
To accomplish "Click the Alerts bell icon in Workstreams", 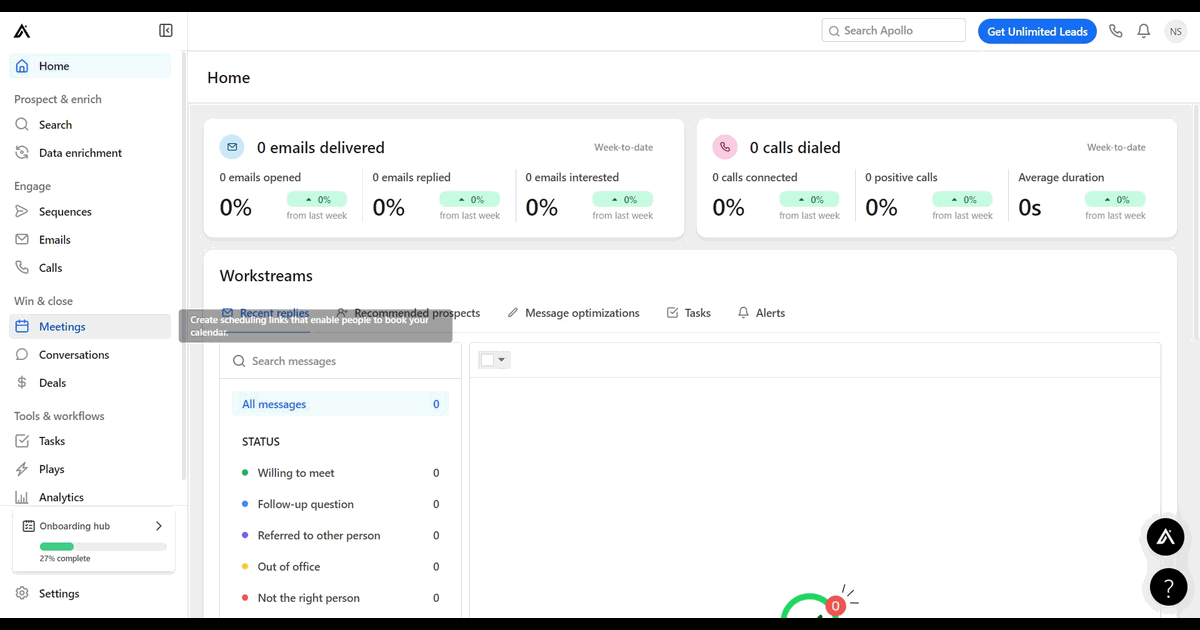I will point(743,313).
